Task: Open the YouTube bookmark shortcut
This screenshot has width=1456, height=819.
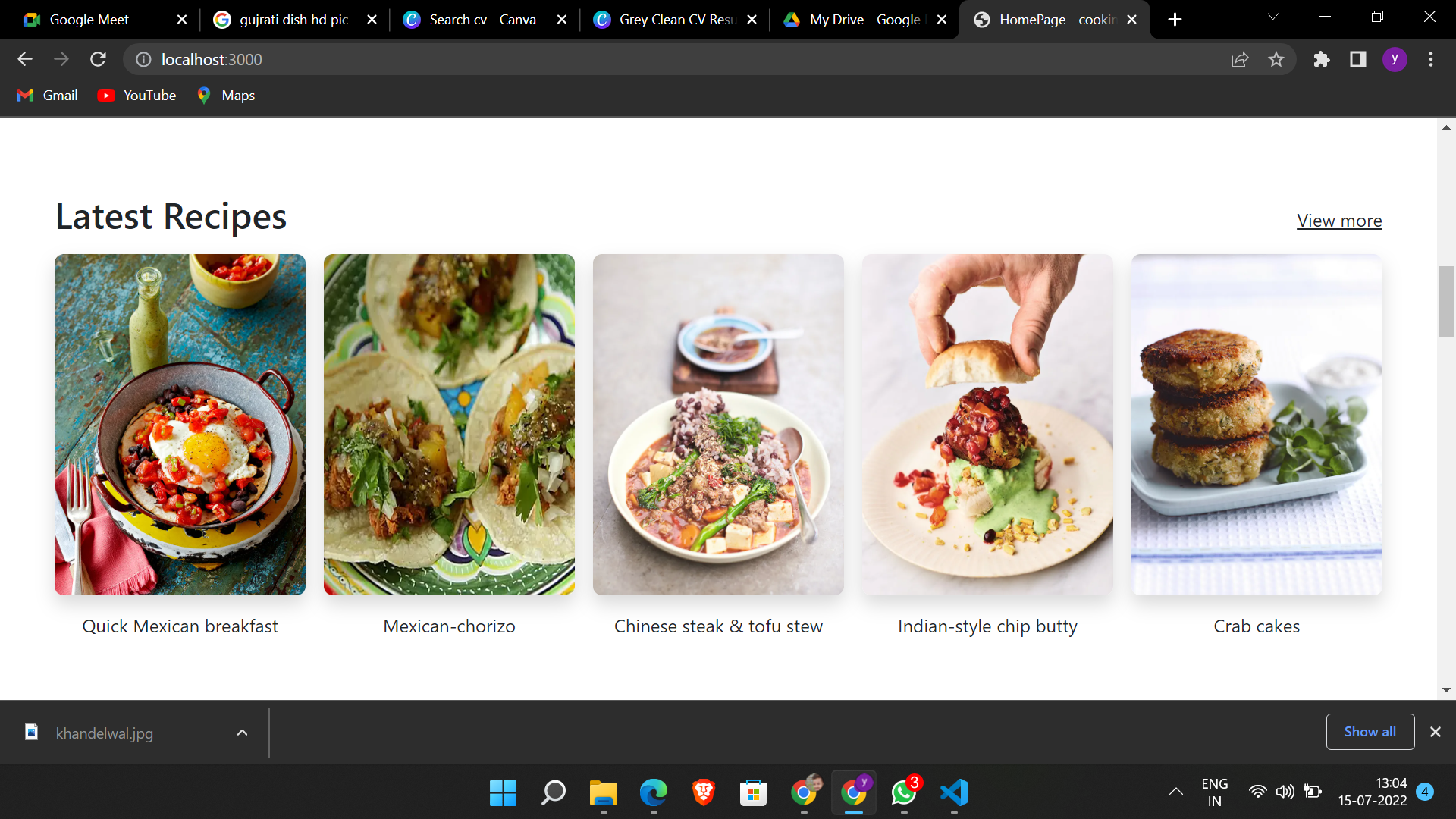Action: click(x=136, y=95)
